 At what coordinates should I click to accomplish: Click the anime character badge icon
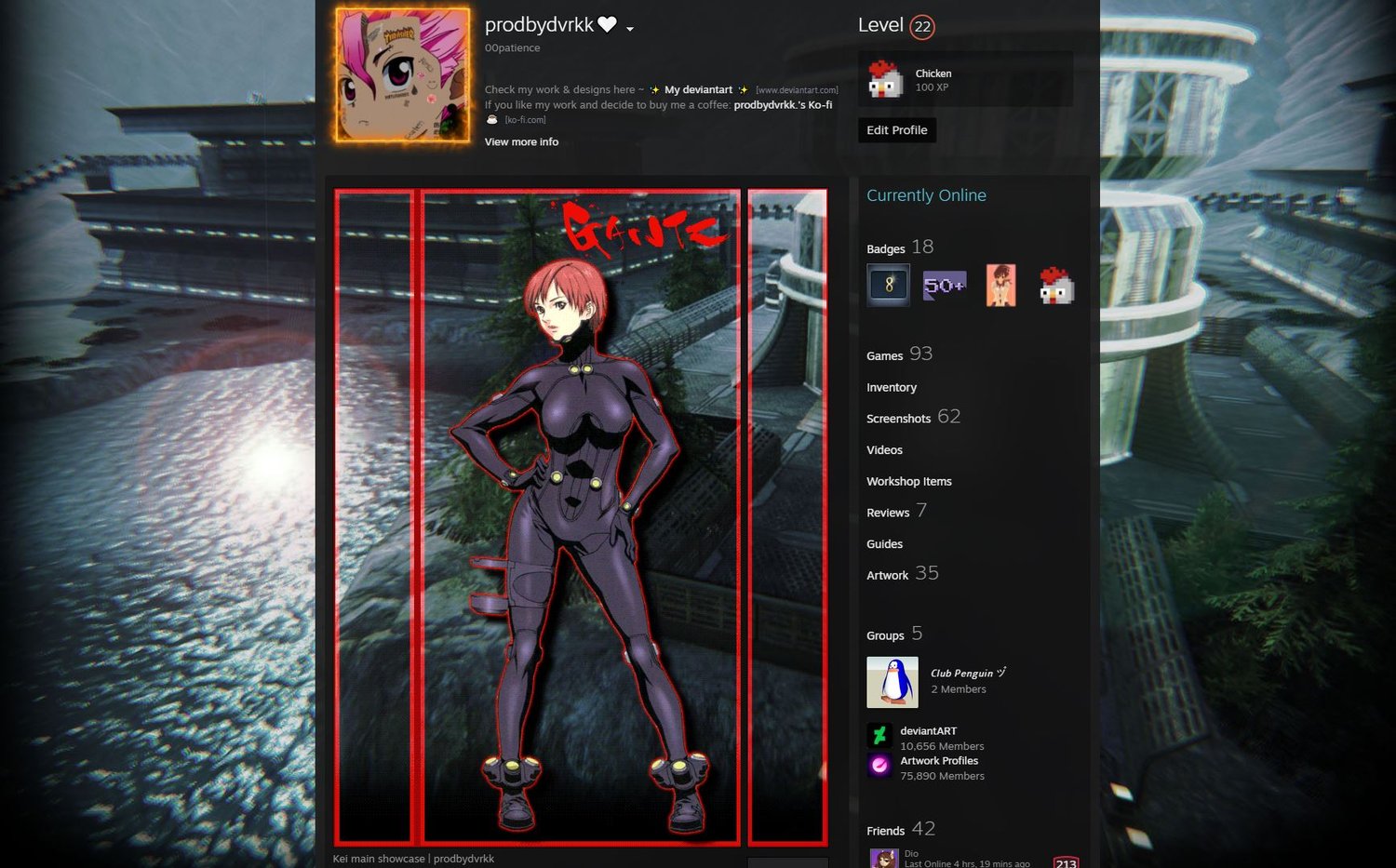click(1000, 285)
